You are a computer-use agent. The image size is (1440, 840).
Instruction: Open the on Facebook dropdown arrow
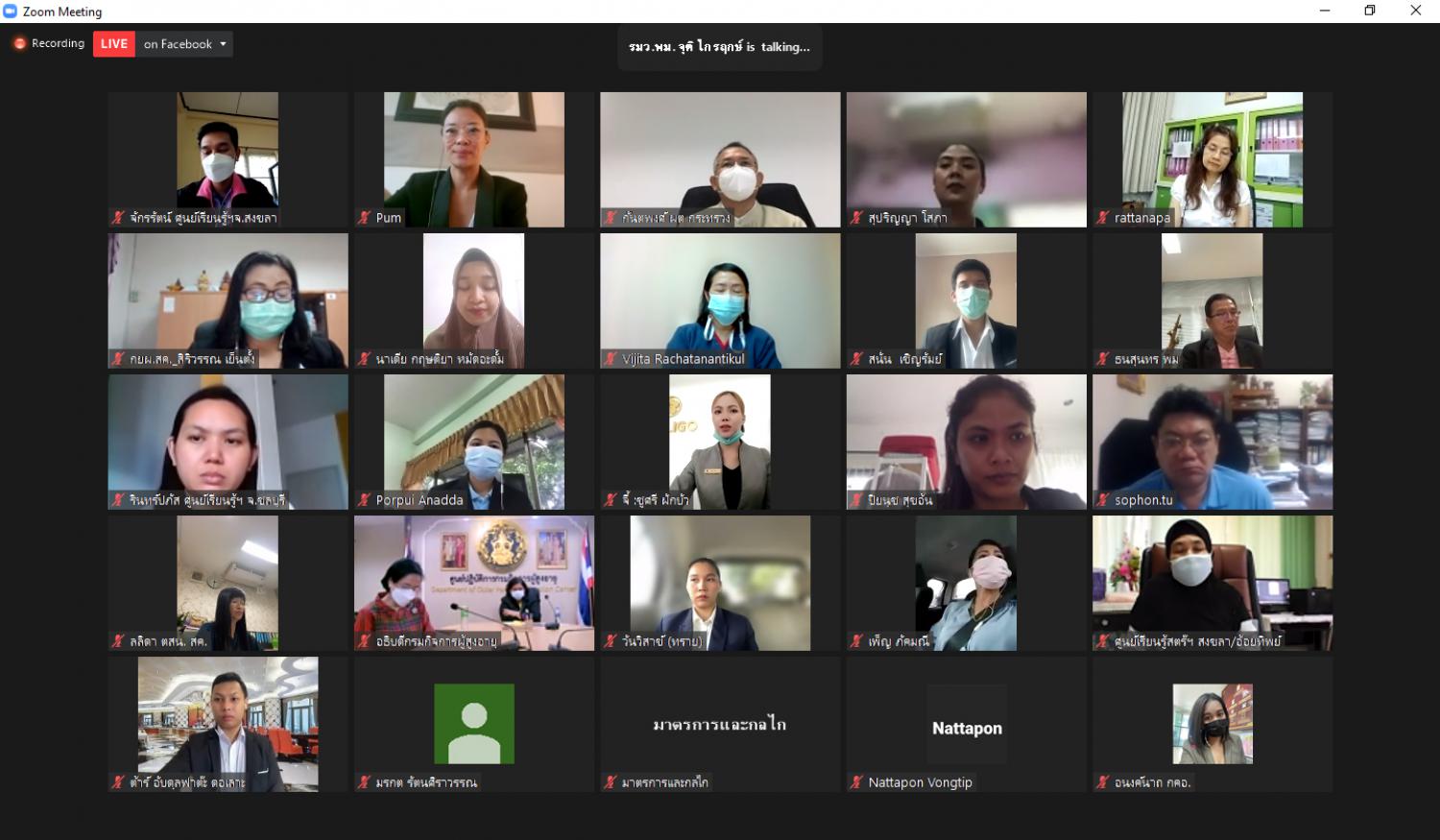coord(224,44)
